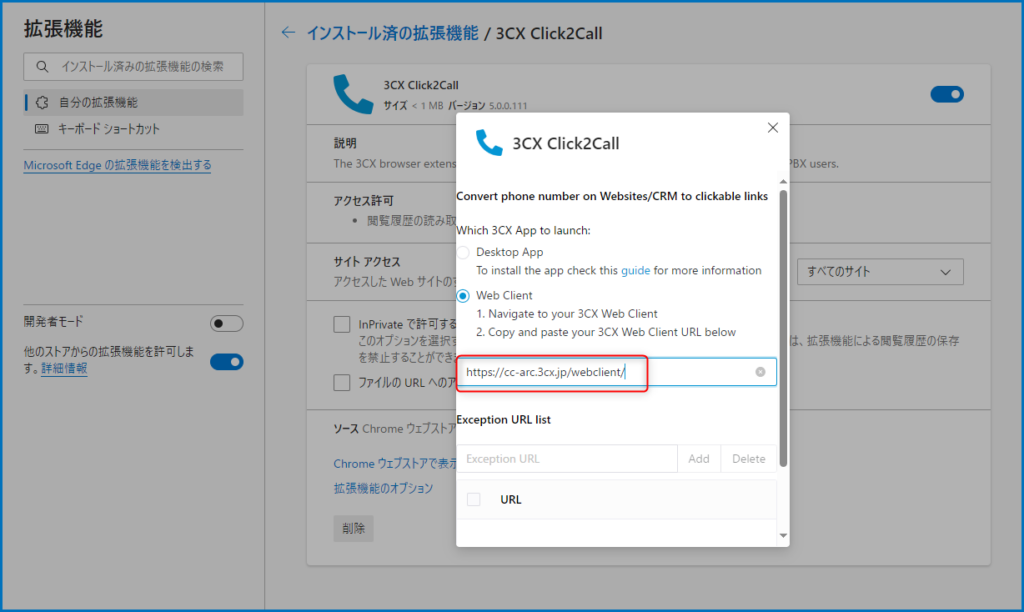Viewport: 1024px width, 612px height.
Task: Click the サイト アクセス section label
Action: click(367, 262)
